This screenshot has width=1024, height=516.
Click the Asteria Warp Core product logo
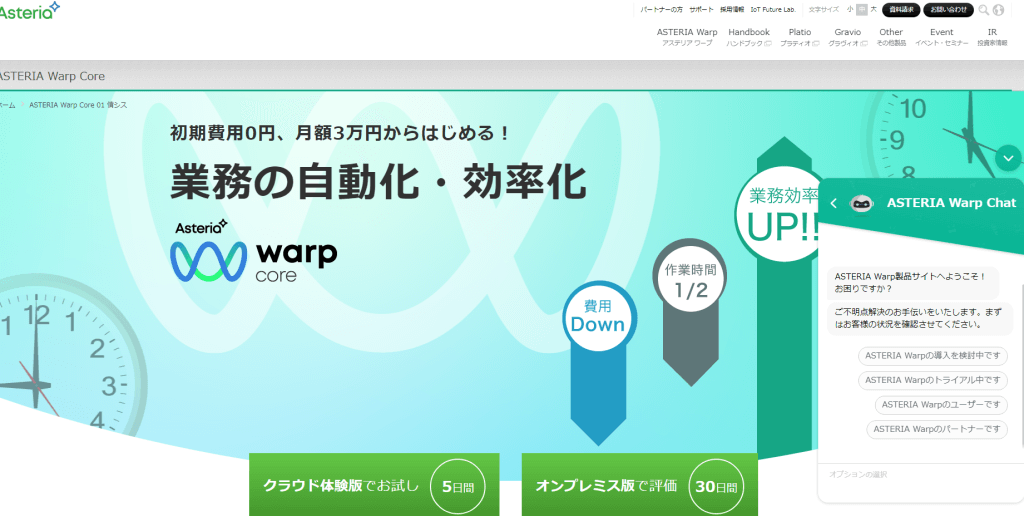[x=253, y=251]
